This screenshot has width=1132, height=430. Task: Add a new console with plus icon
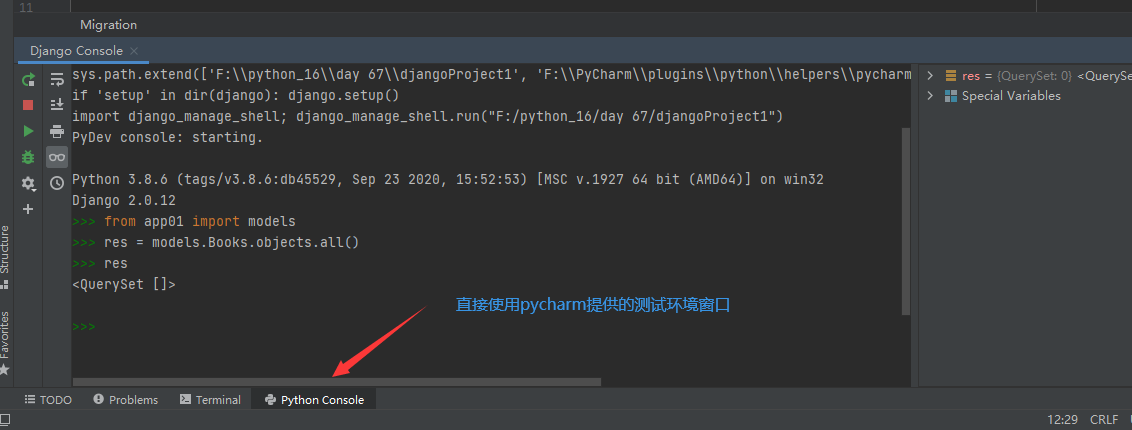point(28,209)
